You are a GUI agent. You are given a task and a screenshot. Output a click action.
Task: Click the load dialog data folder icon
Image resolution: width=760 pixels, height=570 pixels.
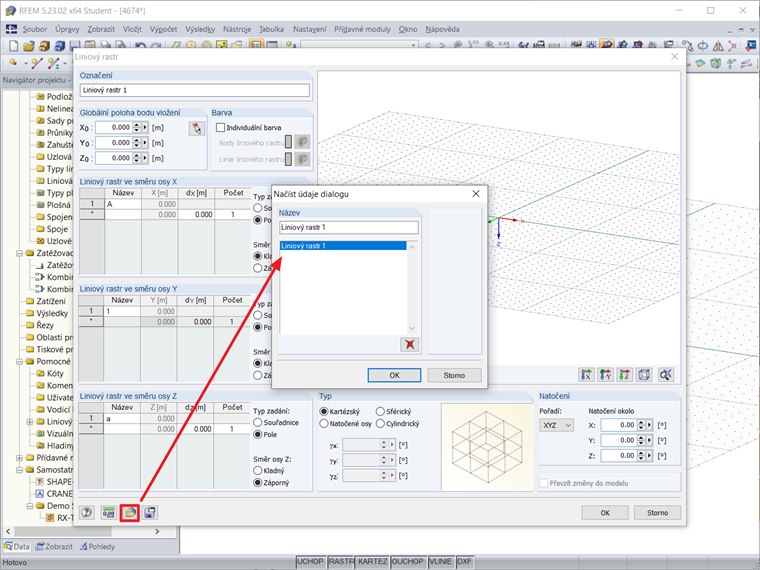(x=130, y=512)
